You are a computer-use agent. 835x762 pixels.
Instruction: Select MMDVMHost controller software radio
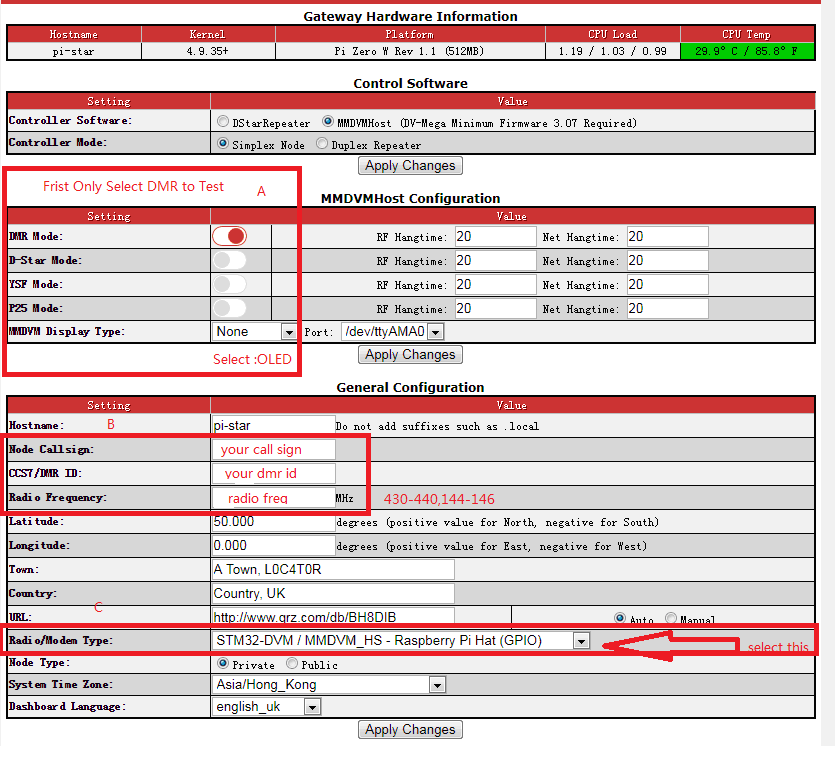click(x=328, y=122)
